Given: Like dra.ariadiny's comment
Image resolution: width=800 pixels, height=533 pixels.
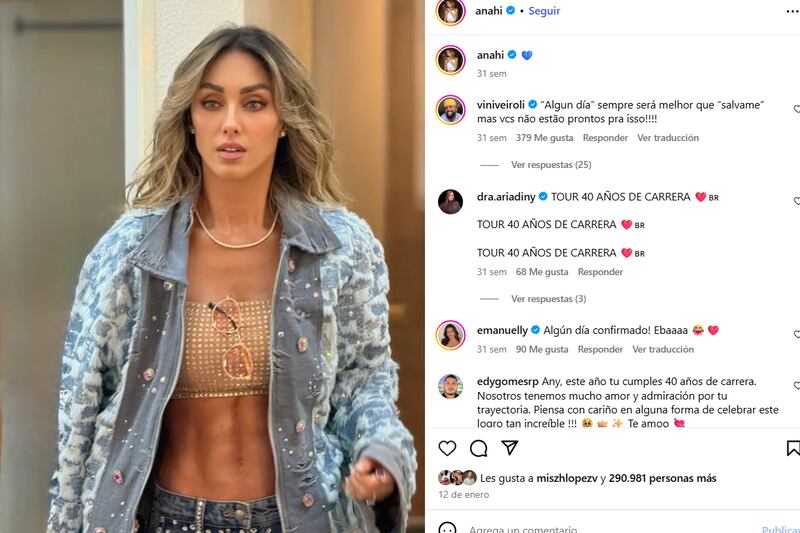Looking at the screenshot, I should pyautogui.click(x=797, y=201).
